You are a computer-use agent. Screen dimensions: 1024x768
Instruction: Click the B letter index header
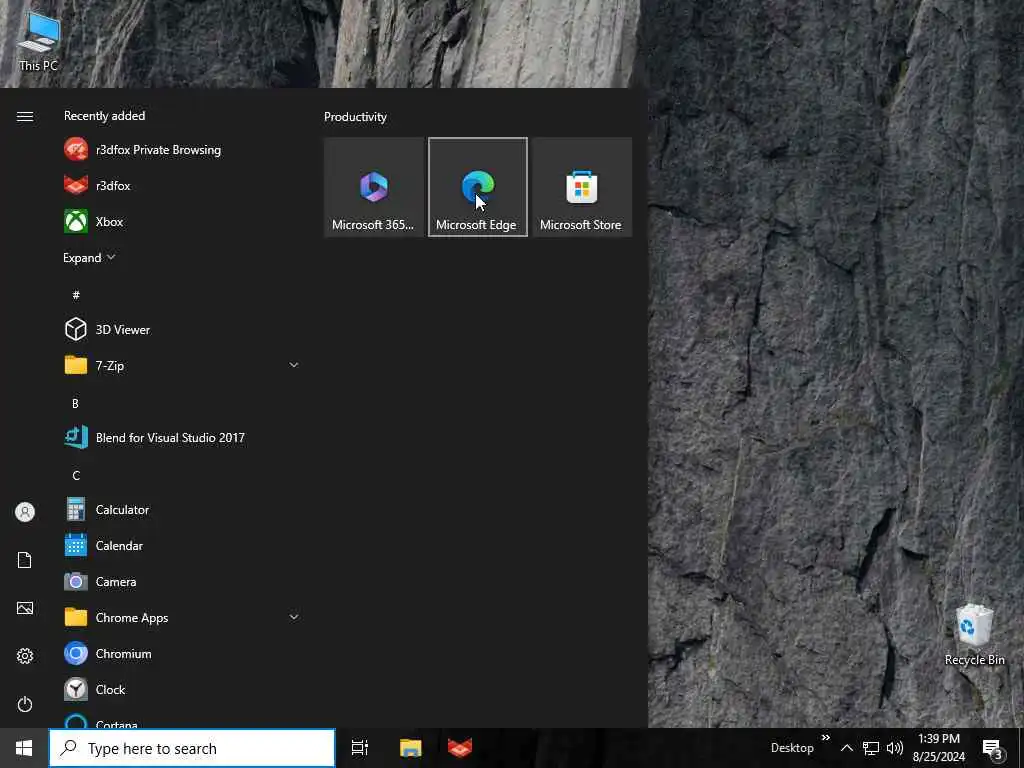coord(75,404)
